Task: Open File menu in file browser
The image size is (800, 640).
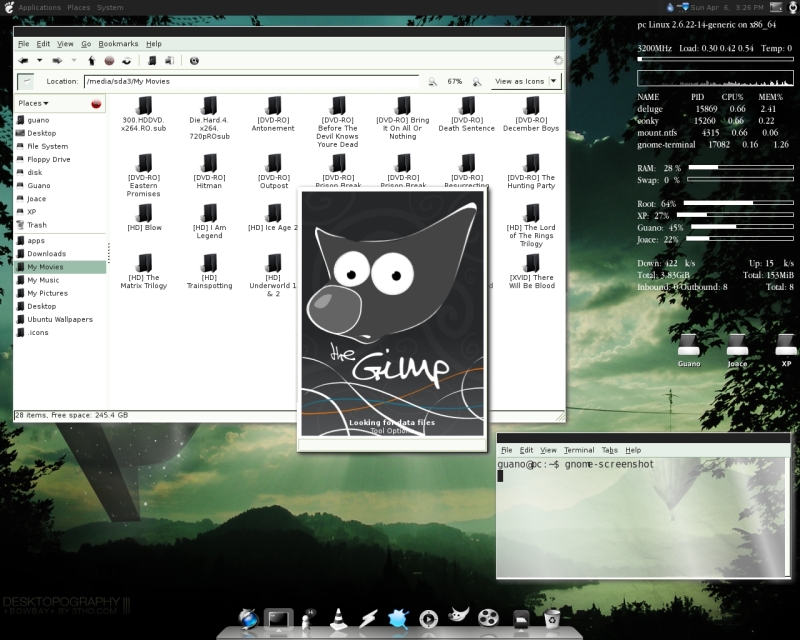Action: (x=23, y=44)
